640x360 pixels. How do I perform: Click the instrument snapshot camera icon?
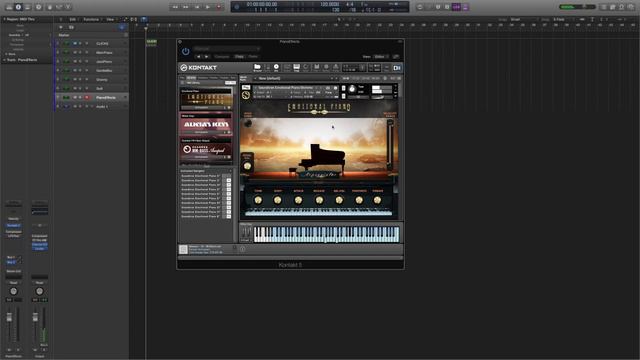[x=327, y=88]
